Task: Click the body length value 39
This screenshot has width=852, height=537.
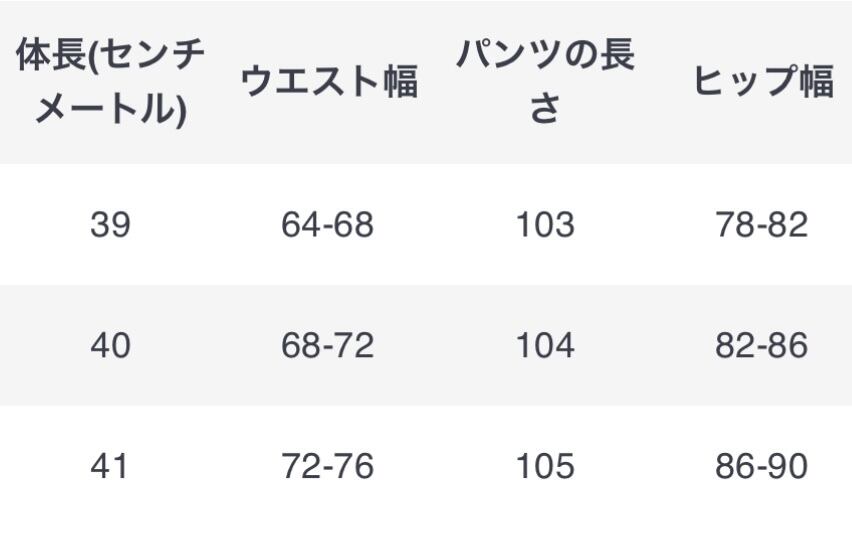Action: click(110, 226)
